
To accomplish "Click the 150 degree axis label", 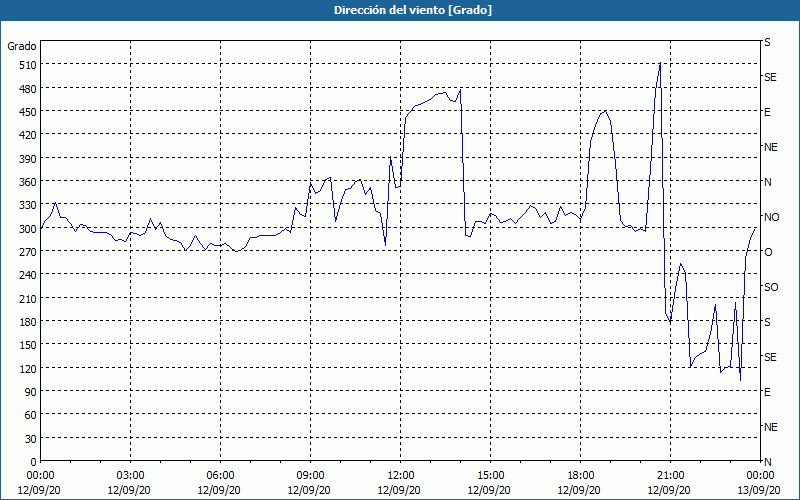I will 28,345.
